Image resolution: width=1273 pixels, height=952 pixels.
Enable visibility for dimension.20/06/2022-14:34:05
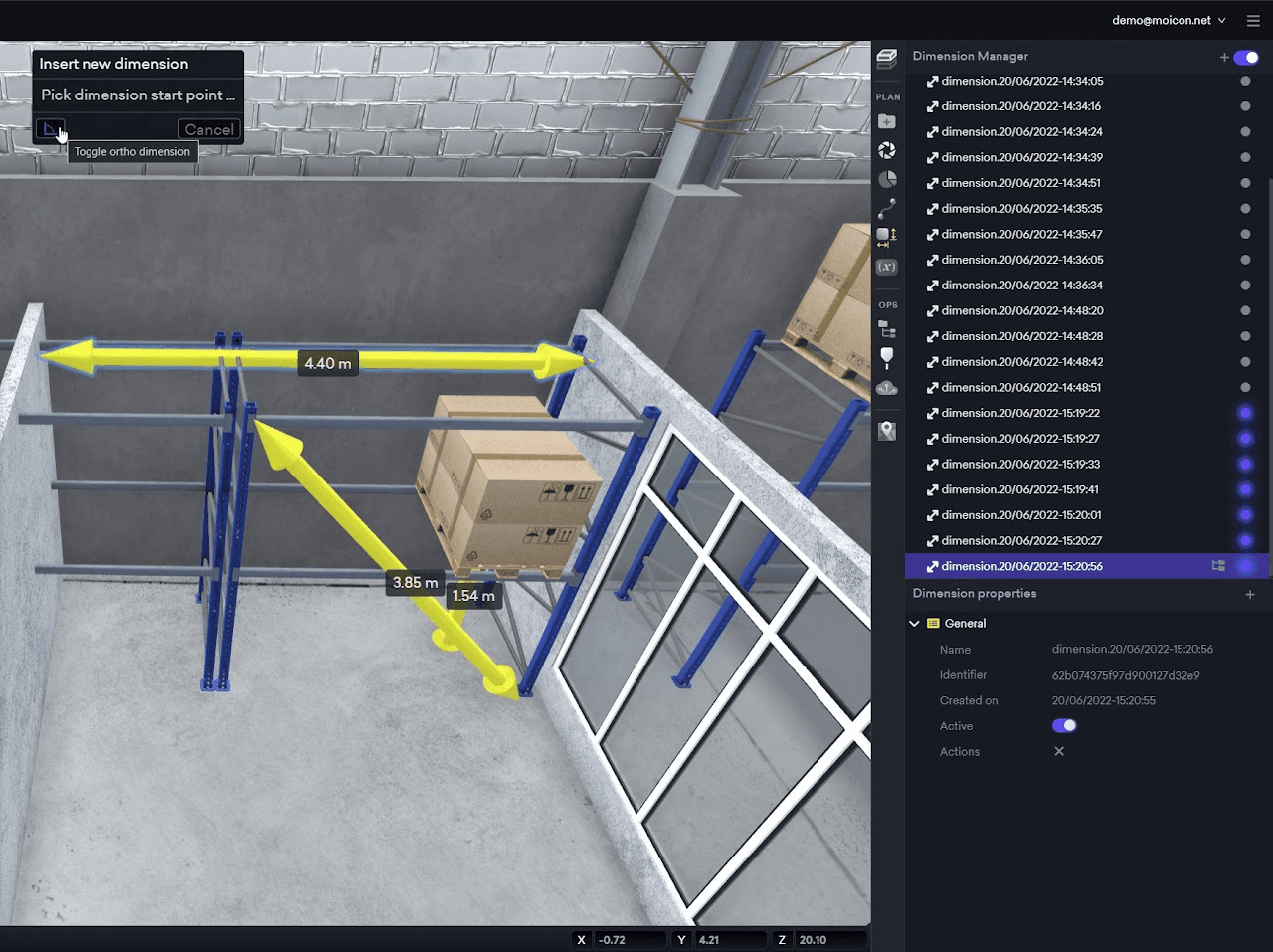[x=1245, y=81]
